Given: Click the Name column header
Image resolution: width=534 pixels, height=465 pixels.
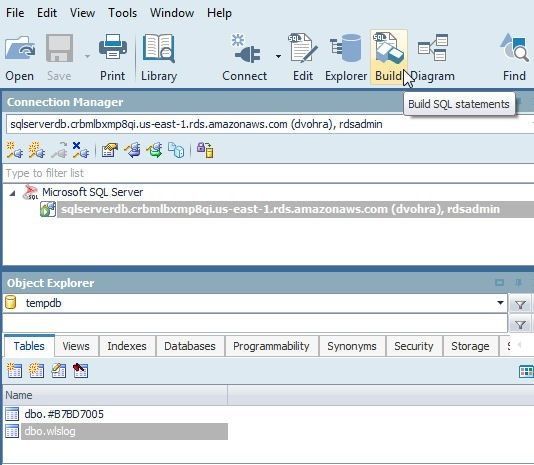Looking at the screenshot, I should (x=115, y=395).
